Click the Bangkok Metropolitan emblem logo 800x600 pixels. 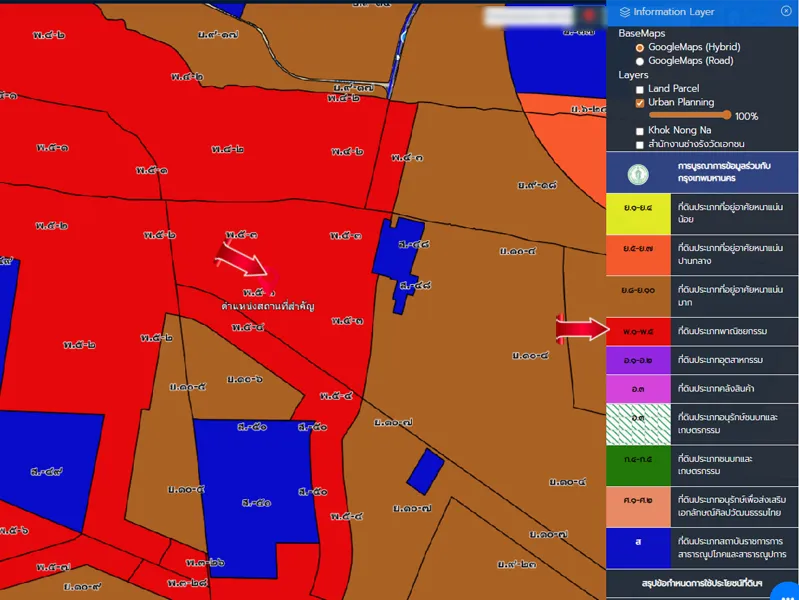click(637, 174)
